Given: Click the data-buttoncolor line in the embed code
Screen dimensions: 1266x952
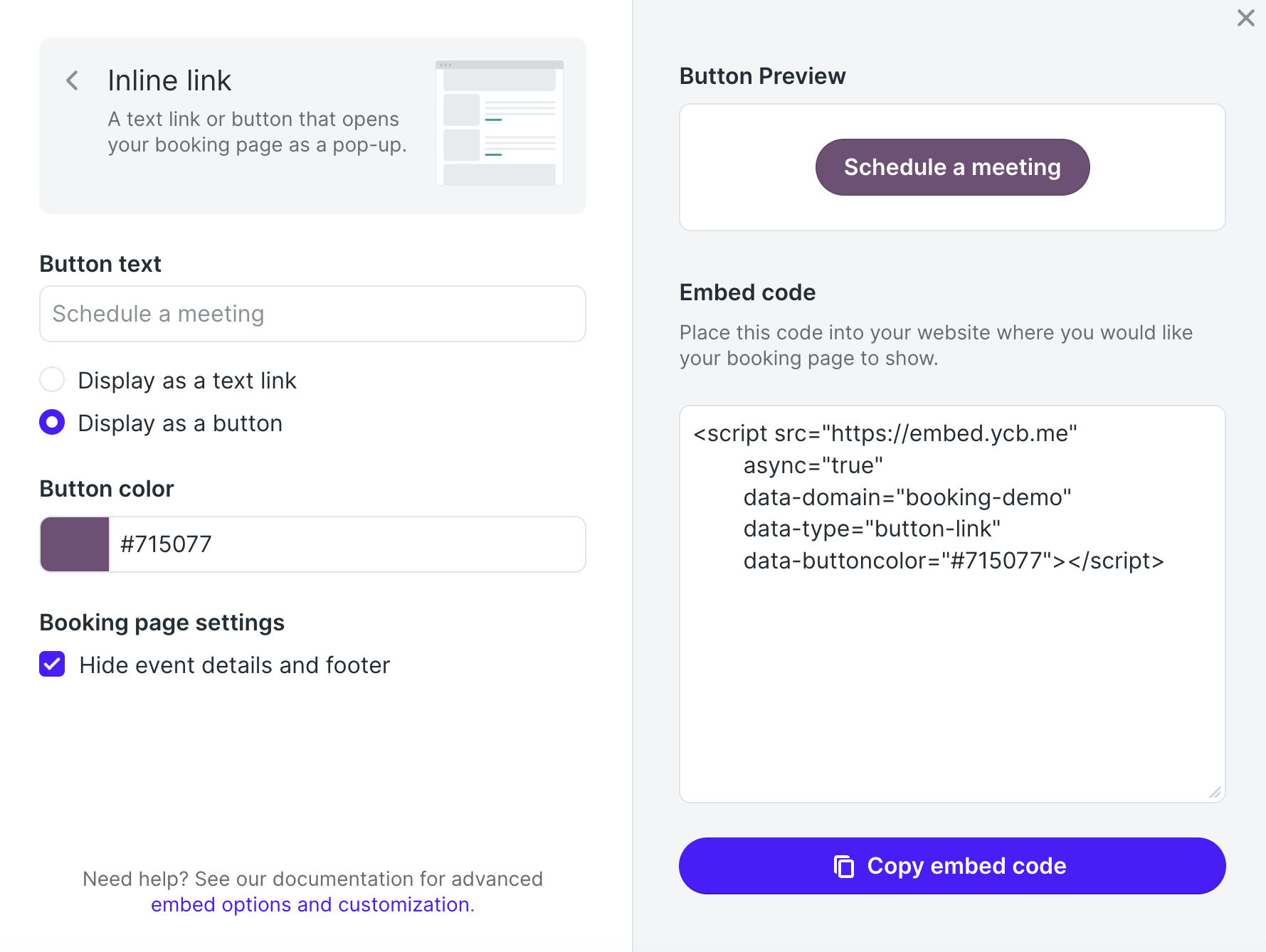Looking at the screenshot, I should point(953,561).
